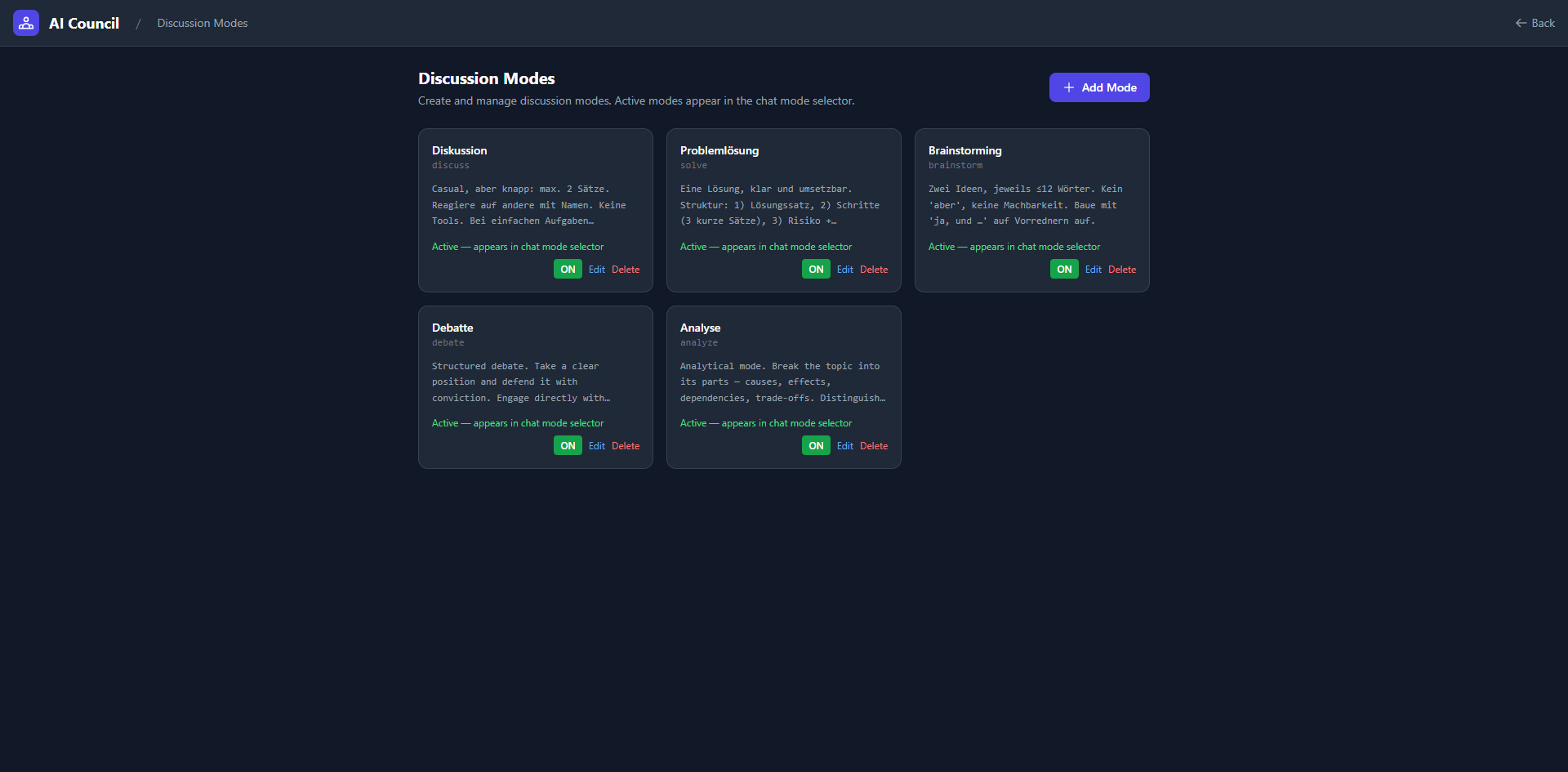1568x772 pixels.
Task: Edit the Debatte mode
Action: point(597,446)
